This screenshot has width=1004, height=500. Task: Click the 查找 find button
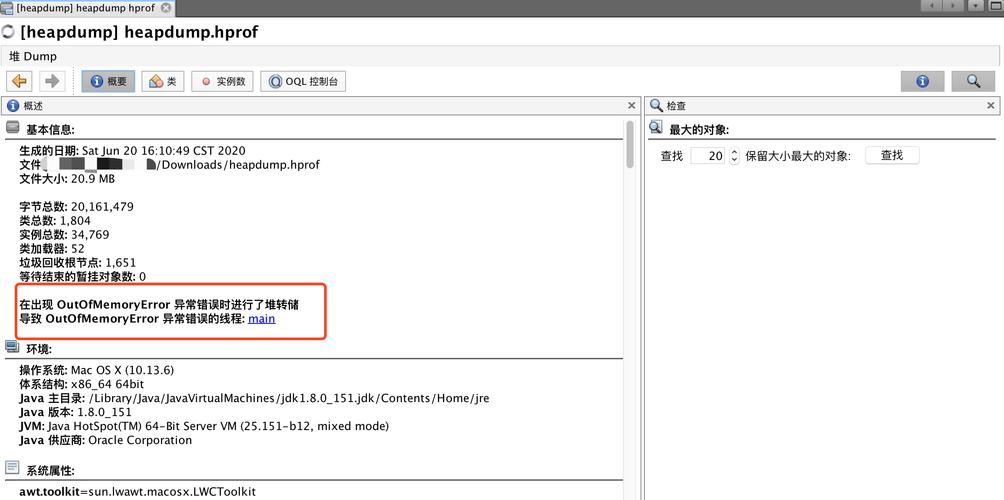pos(892,155)
